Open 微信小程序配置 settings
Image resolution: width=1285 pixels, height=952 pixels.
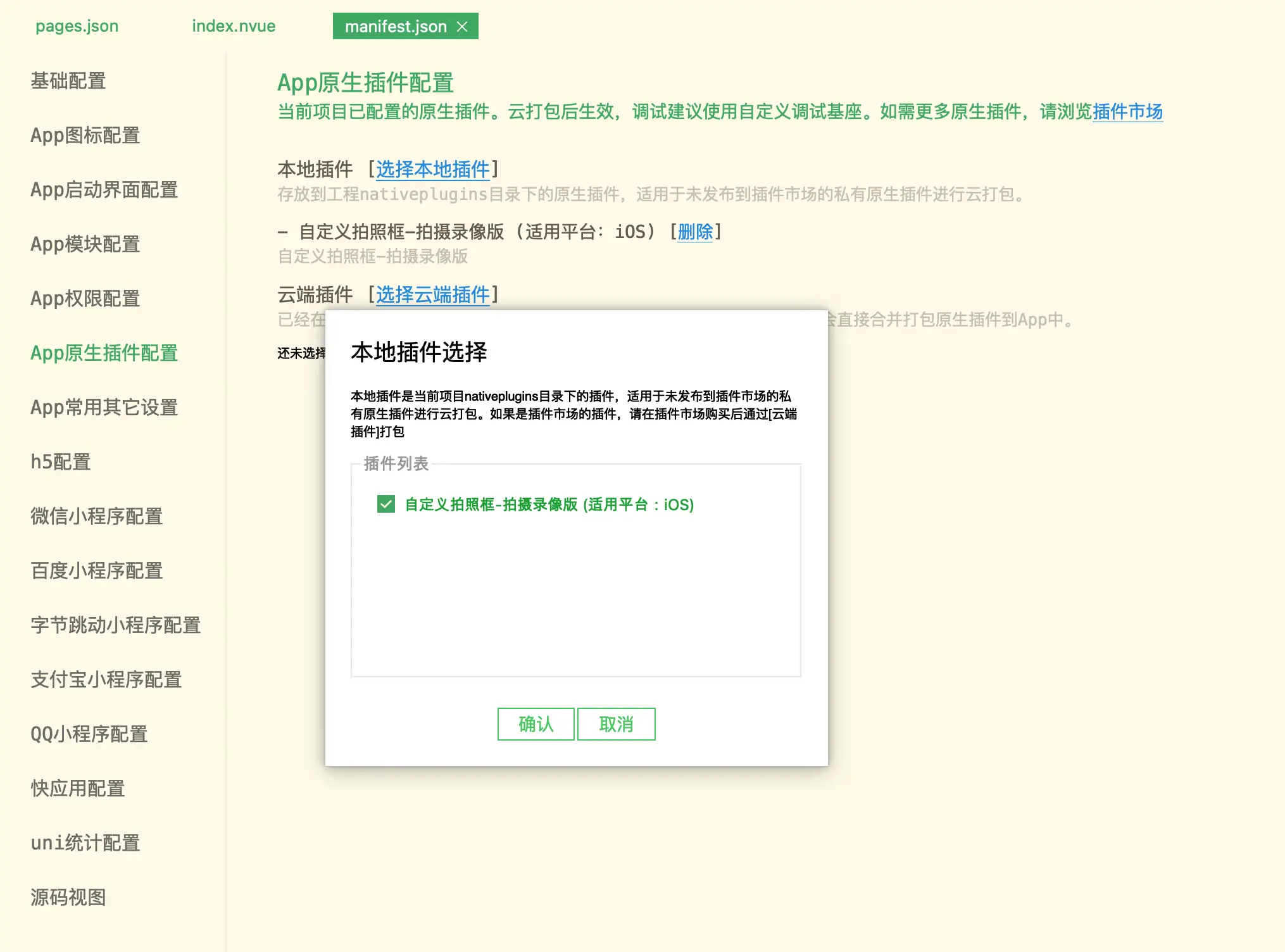pos(96,516)
